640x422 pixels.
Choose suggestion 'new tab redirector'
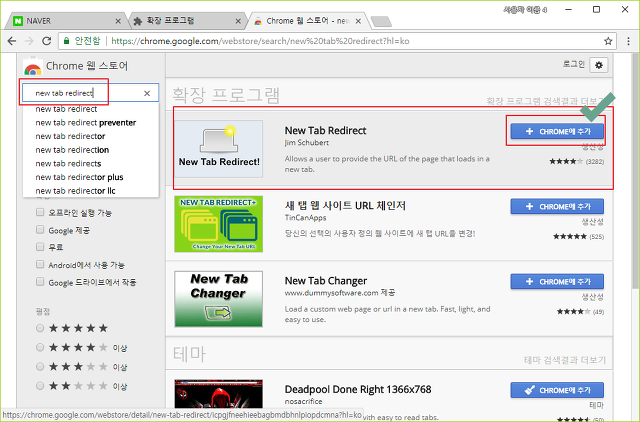(x=70, y=136)
